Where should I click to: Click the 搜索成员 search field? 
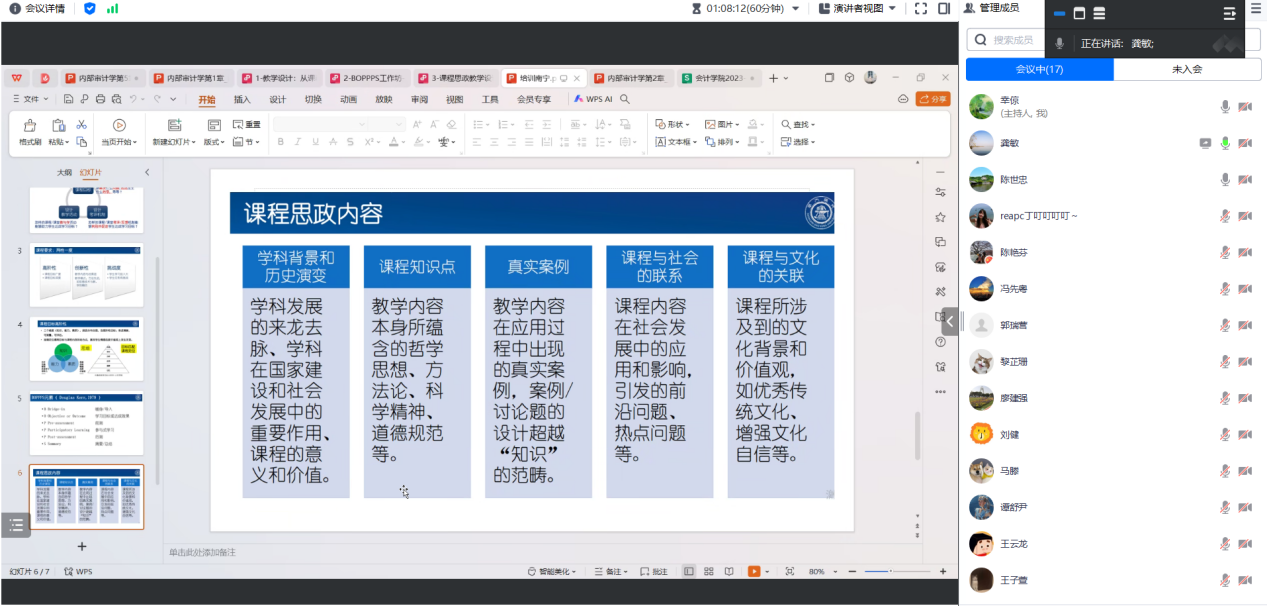click(1011, 40)
